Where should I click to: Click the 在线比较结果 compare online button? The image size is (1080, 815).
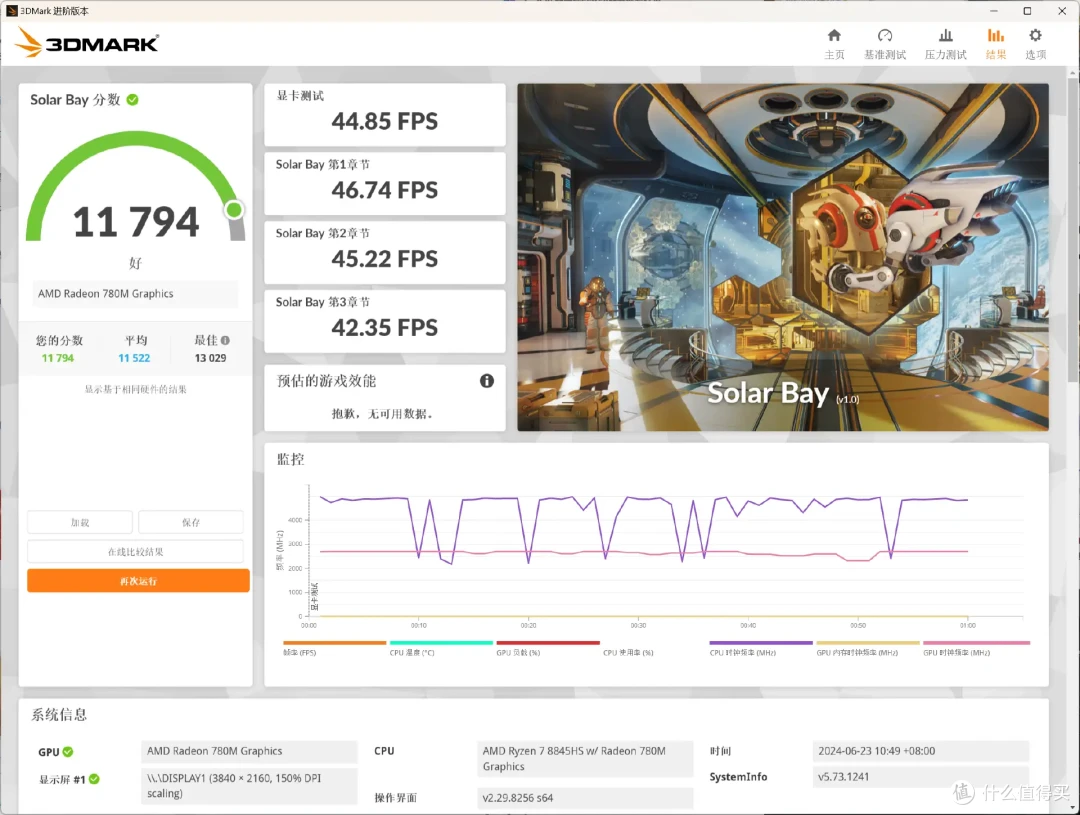tap(136, 552)
